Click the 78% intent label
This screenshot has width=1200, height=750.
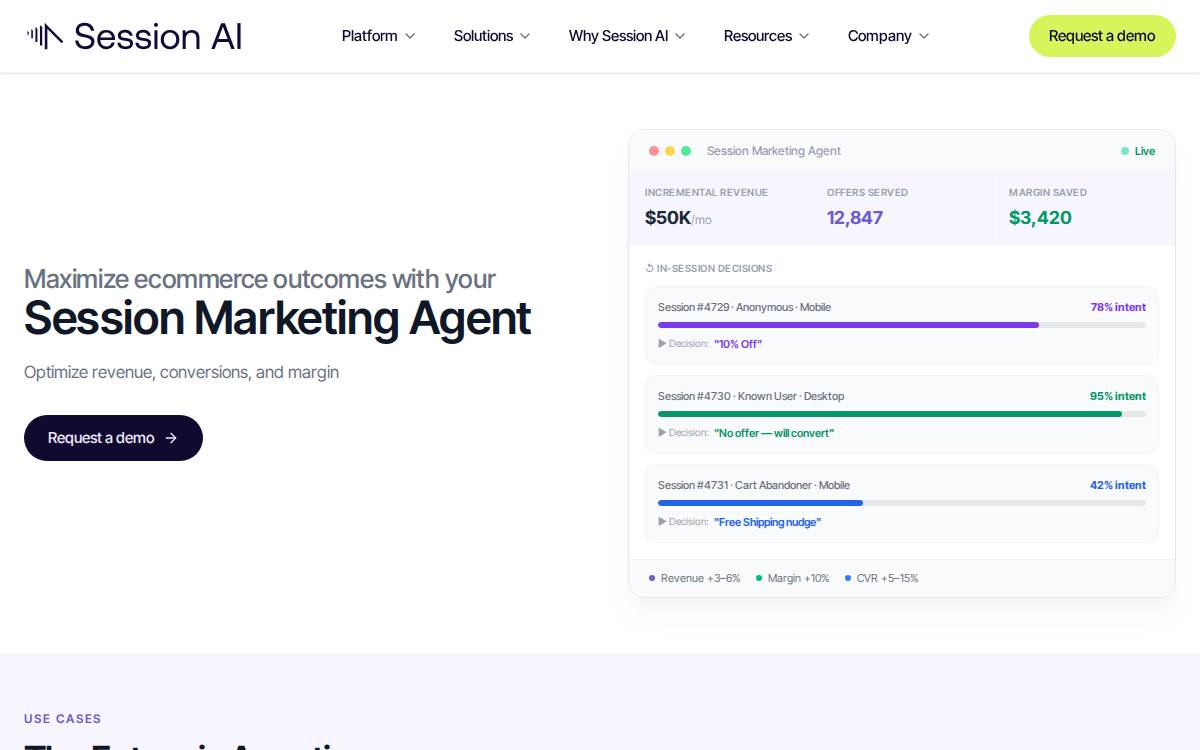pos(1118,307)
